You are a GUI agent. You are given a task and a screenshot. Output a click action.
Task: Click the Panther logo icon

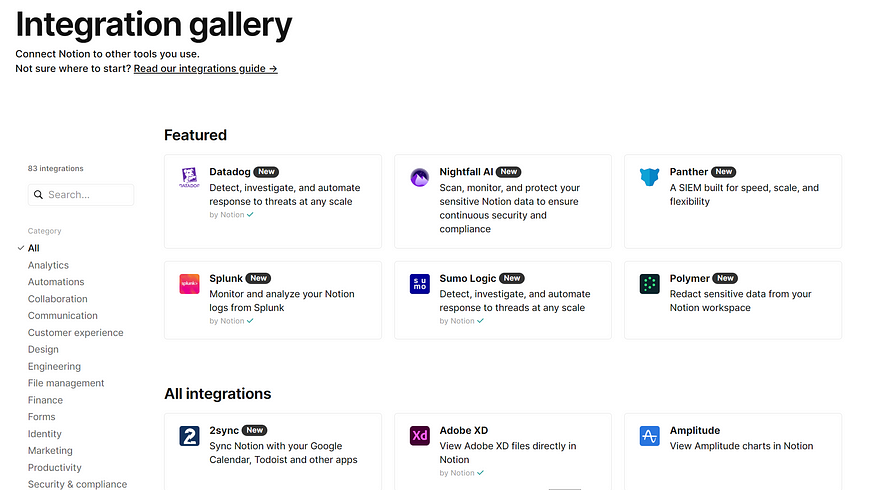point(650,178)
